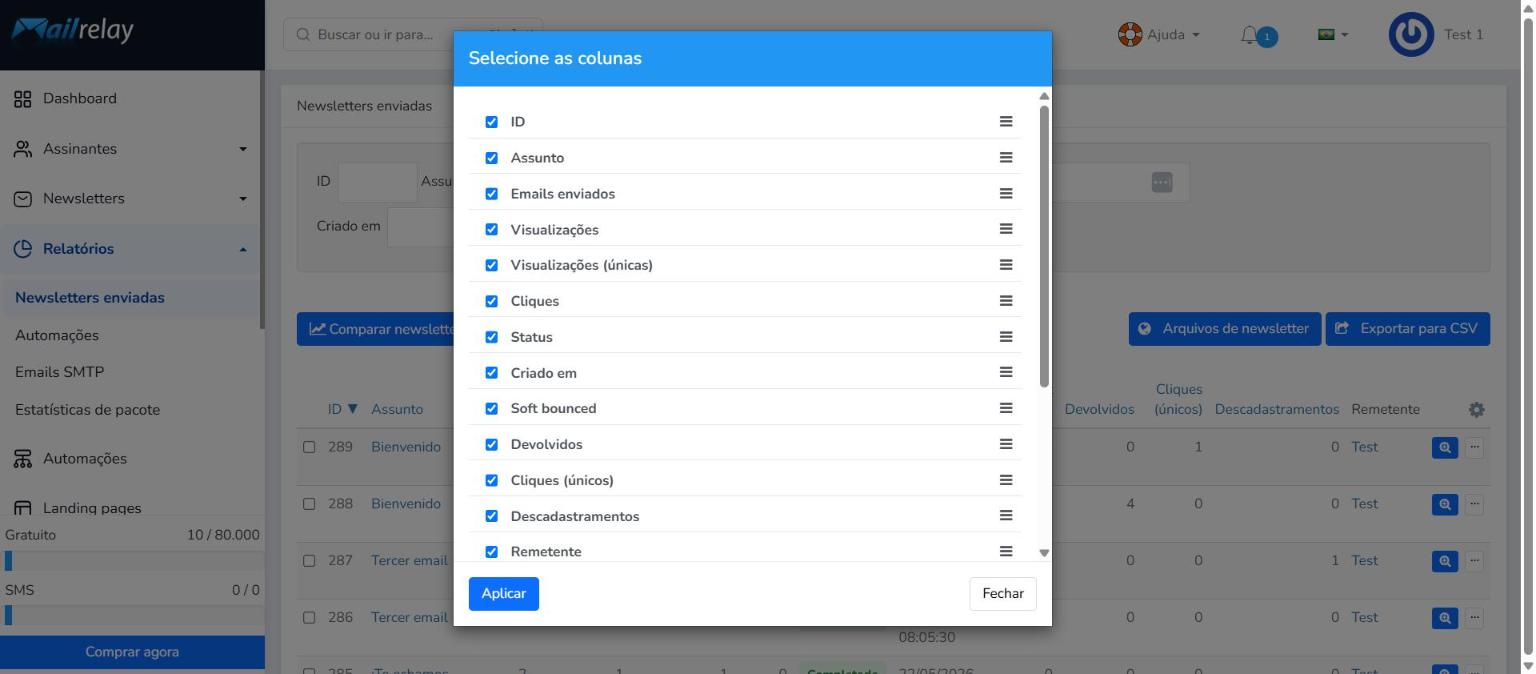This screenshot has height=674, width=1536.
Task: Toggle the Visualizações (únicas) checkbox
Action: (491, 265)
